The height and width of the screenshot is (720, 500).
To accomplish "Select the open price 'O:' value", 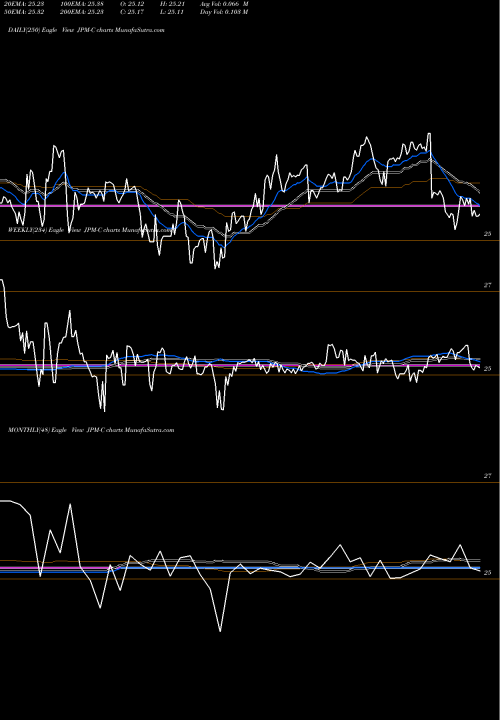I will click(132, 4).
